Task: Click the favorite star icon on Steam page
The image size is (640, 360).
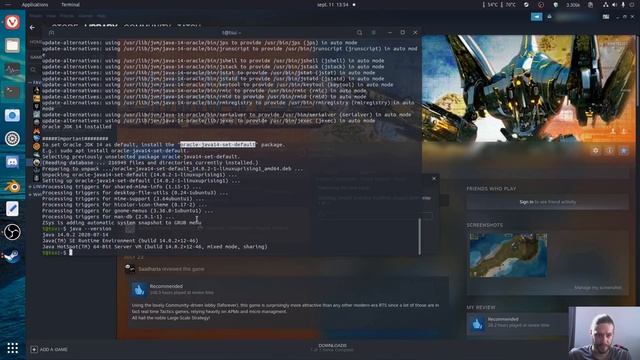Action: 624,151
